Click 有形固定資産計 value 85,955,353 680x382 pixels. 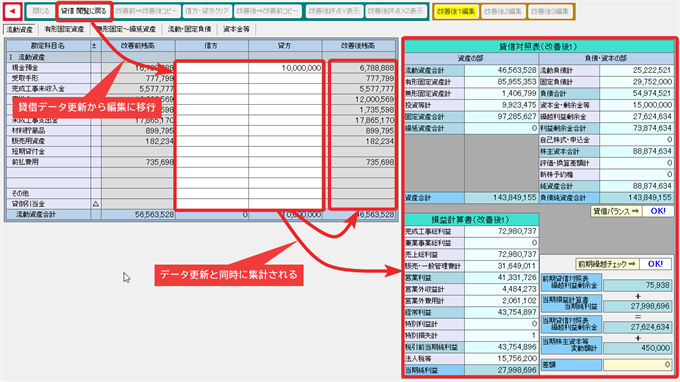tap(501, 82)
